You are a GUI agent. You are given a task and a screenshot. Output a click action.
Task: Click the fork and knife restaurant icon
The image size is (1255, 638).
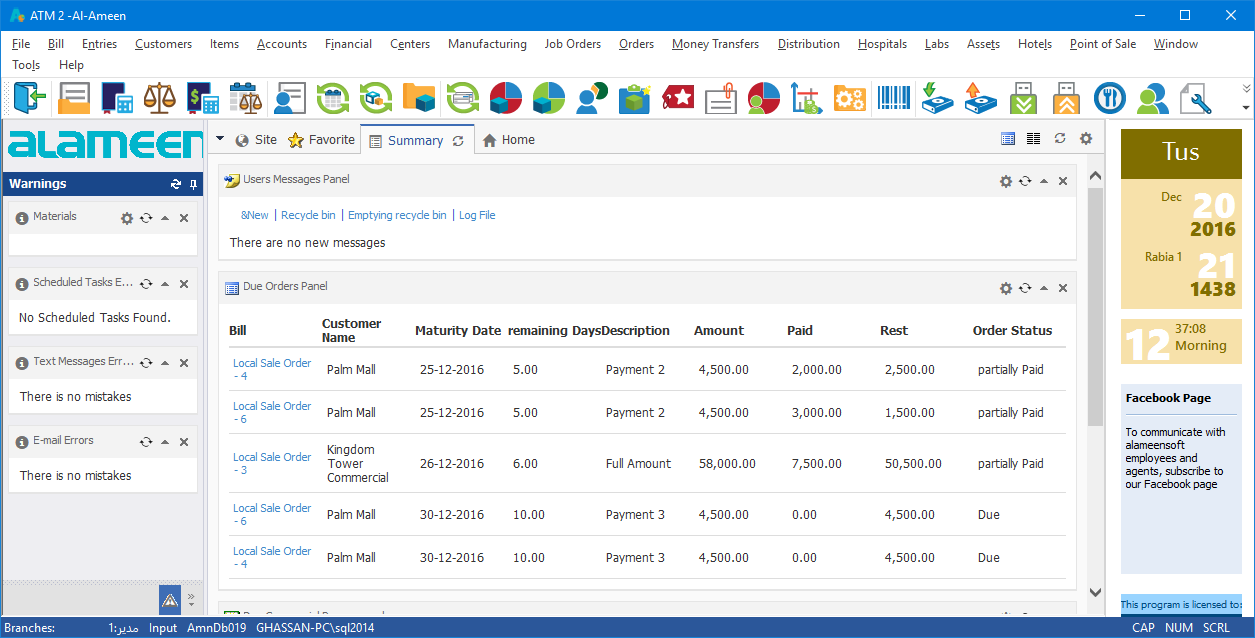tap(1109, 98)
